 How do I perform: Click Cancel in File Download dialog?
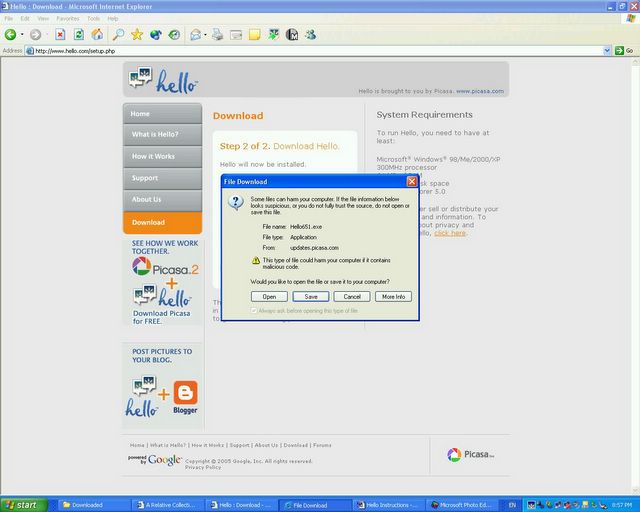[352, 297]
